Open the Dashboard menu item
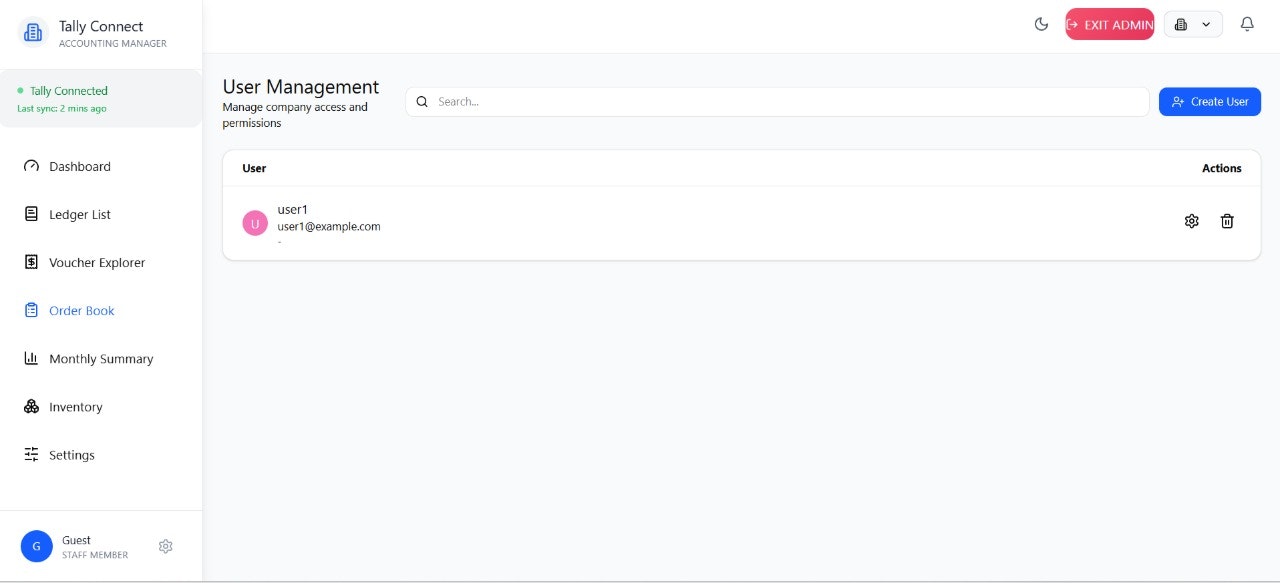 [x=100, y=166]
